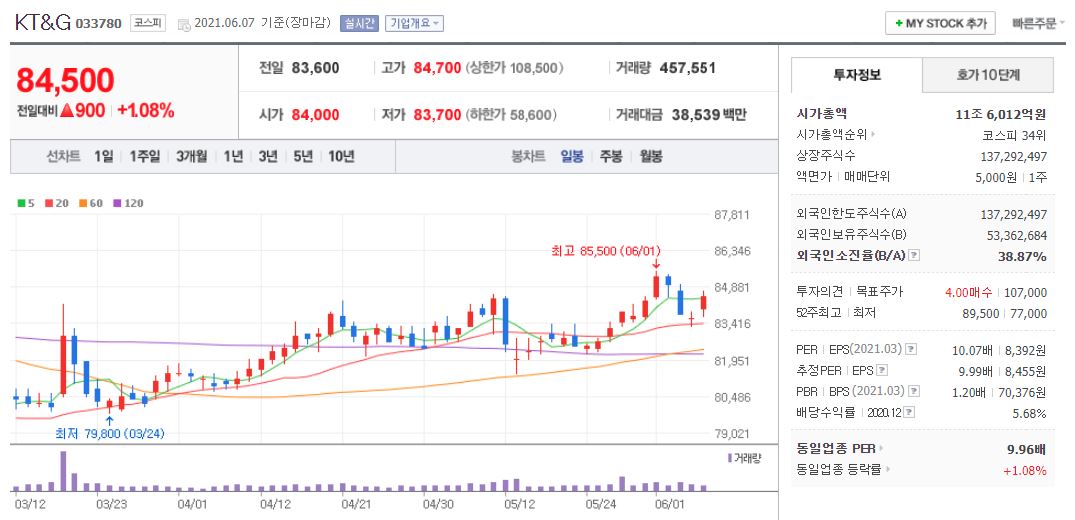Click the 9.96배 same-sector PER value
The image size is (1075, 520).
pyautogui.click(x=1026, y=449)
